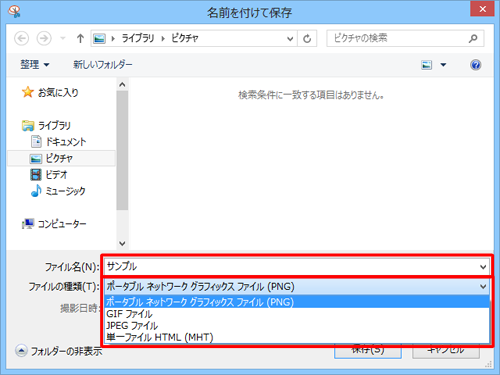Click the navigation pane scroll-up arrow

122,85
